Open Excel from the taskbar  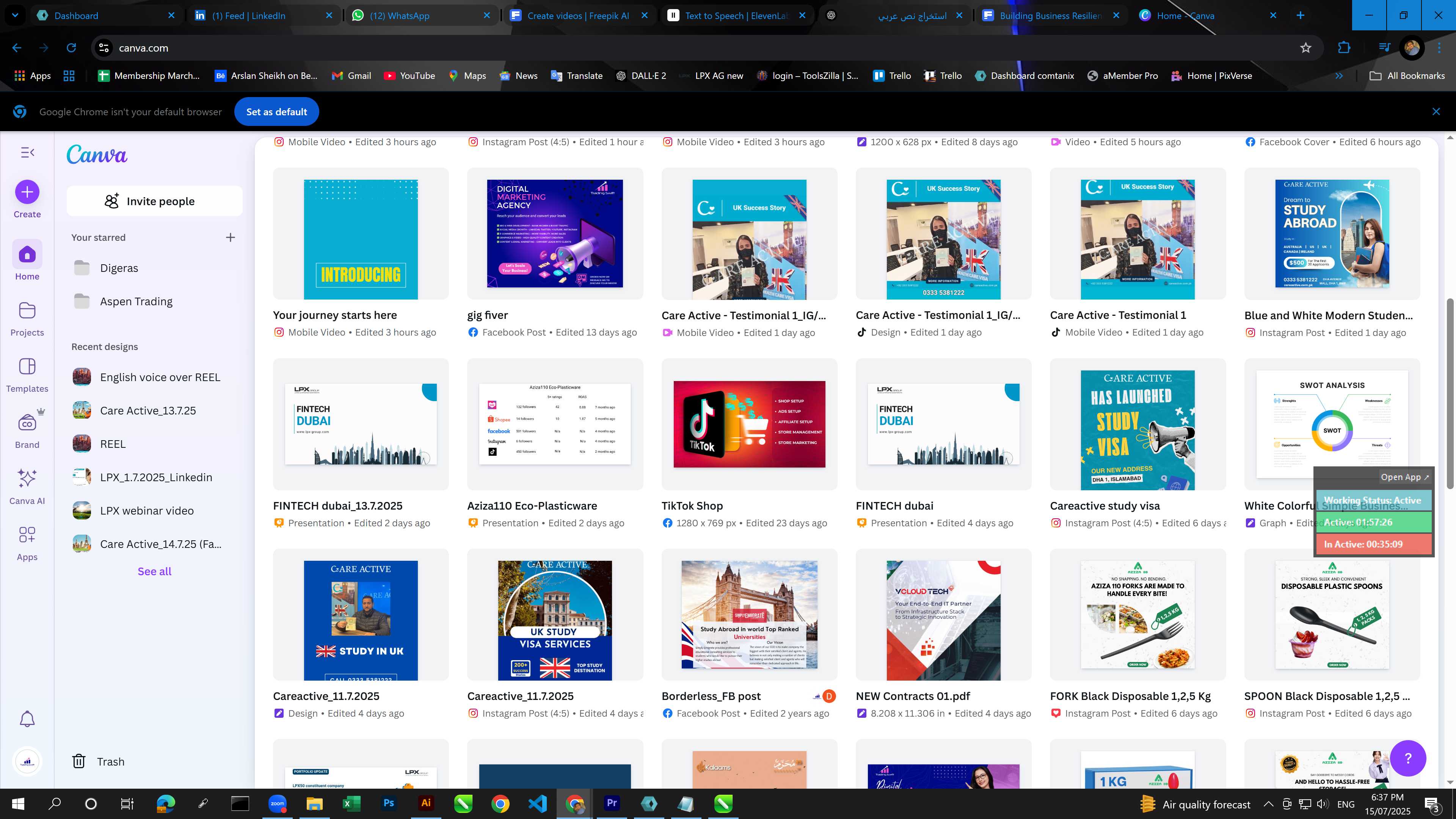(351, 803)
